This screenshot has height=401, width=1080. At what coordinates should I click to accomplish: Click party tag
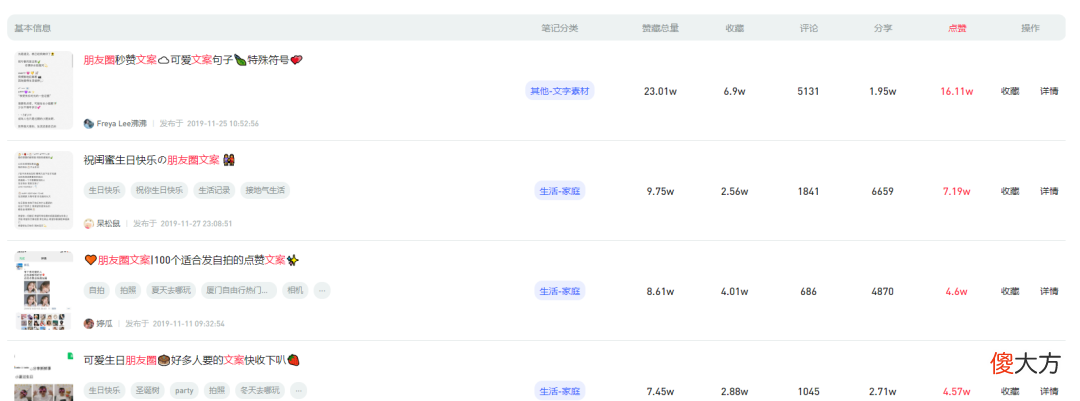[x=184, y=390]
